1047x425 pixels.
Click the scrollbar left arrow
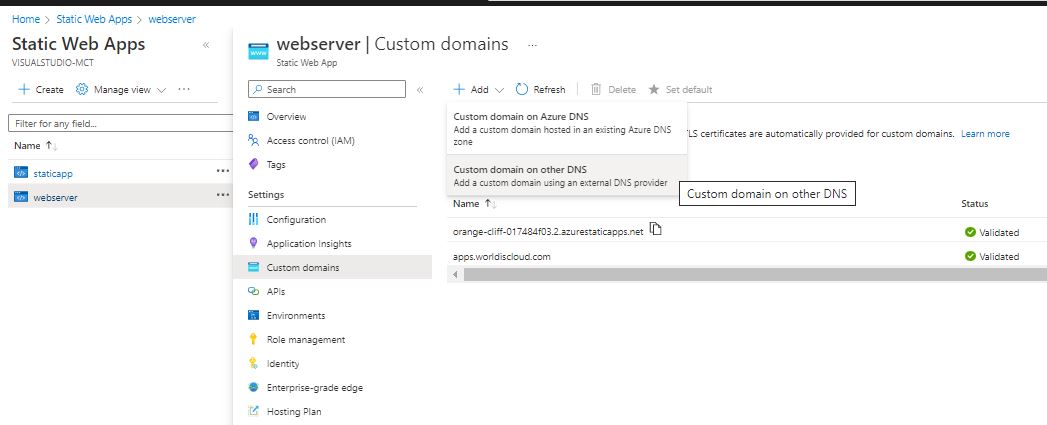click(x=456, y=274)
